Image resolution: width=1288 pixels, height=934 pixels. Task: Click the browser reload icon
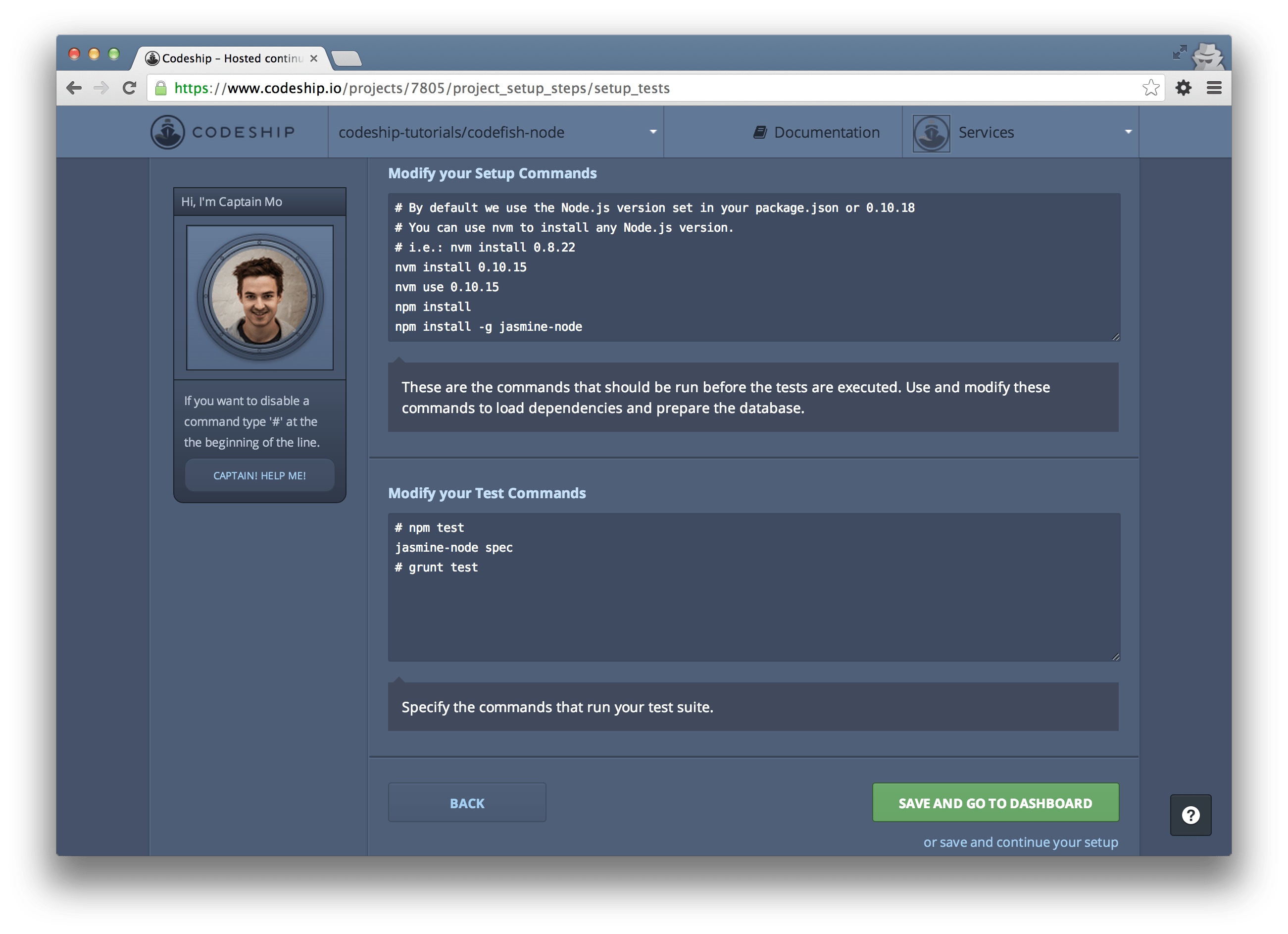pyautogui.click(x=130, y=88)
